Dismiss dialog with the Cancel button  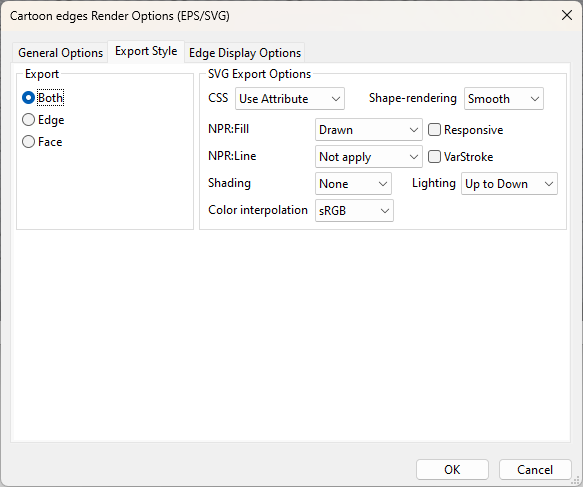tap(535, 470)
